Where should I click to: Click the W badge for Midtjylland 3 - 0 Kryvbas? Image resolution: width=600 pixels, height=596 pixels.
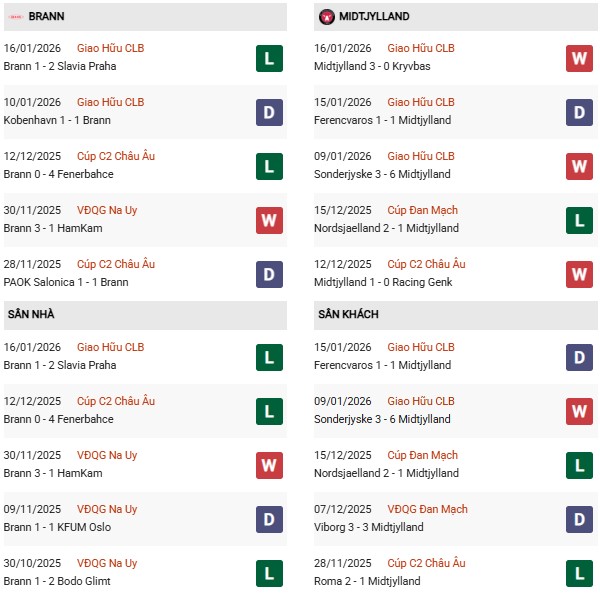[x=580, y=58]
